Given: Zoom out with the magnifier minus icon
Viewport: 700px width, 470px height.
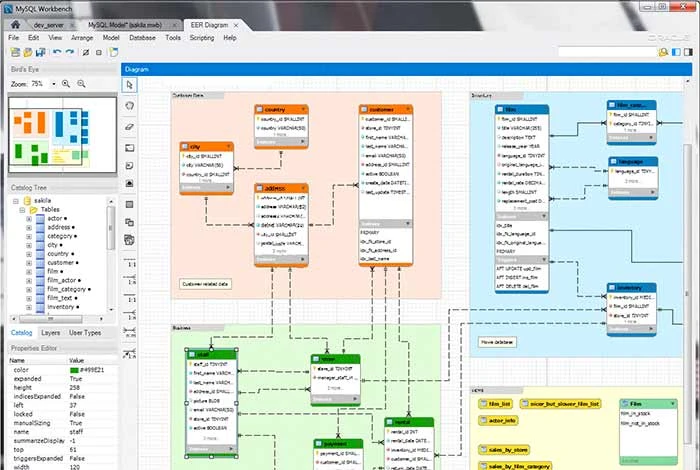Looking at the screenshot, I should pos(81,83).
